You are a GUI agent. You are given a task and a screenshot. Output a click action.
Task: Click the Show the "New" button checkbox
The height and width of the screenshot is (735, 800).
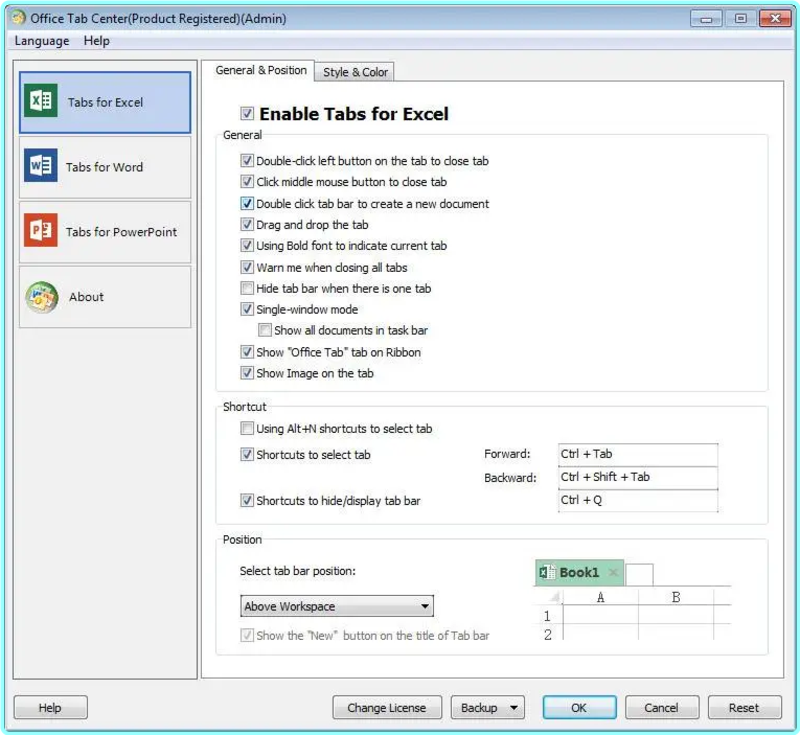247,635
